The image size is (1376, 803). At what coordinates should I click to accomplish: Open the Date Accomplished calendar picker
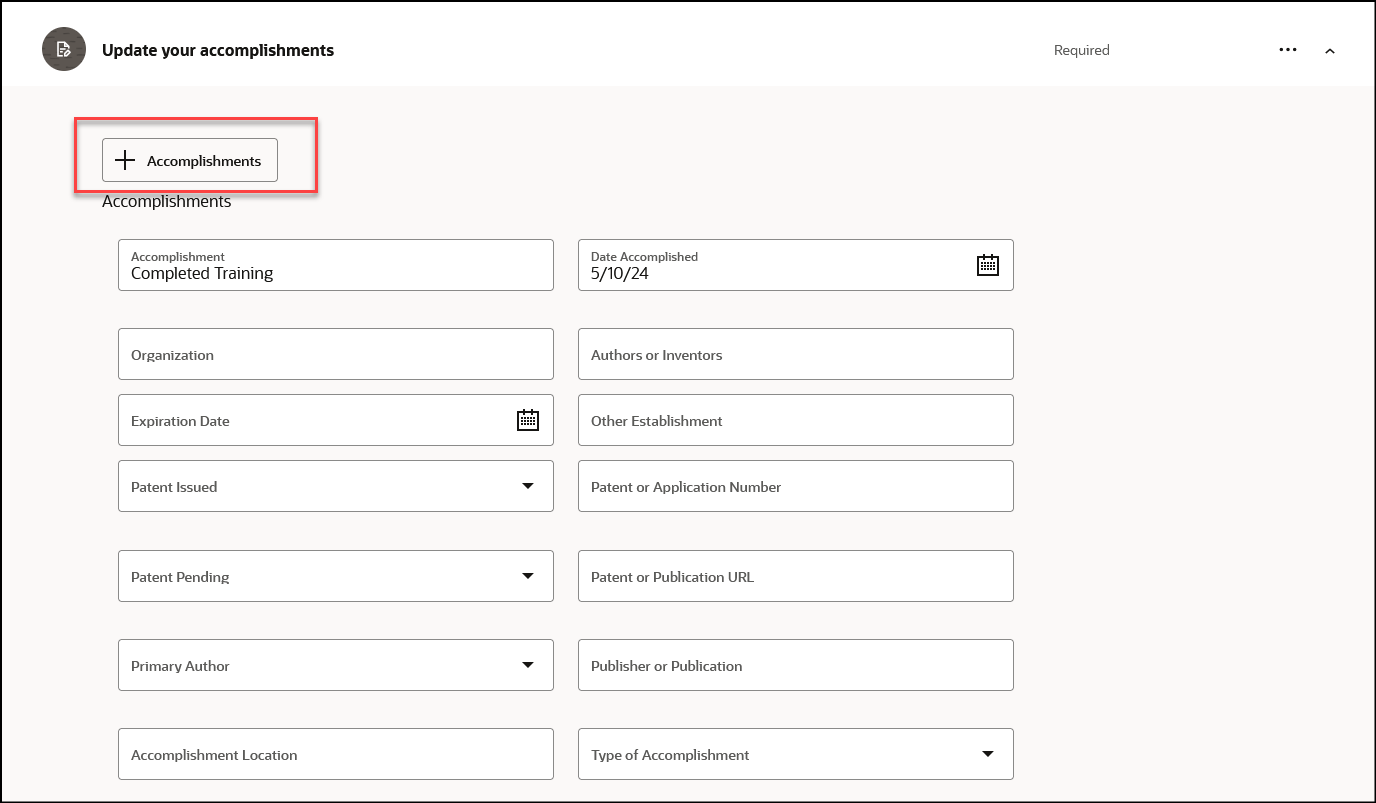pos(988,265)
